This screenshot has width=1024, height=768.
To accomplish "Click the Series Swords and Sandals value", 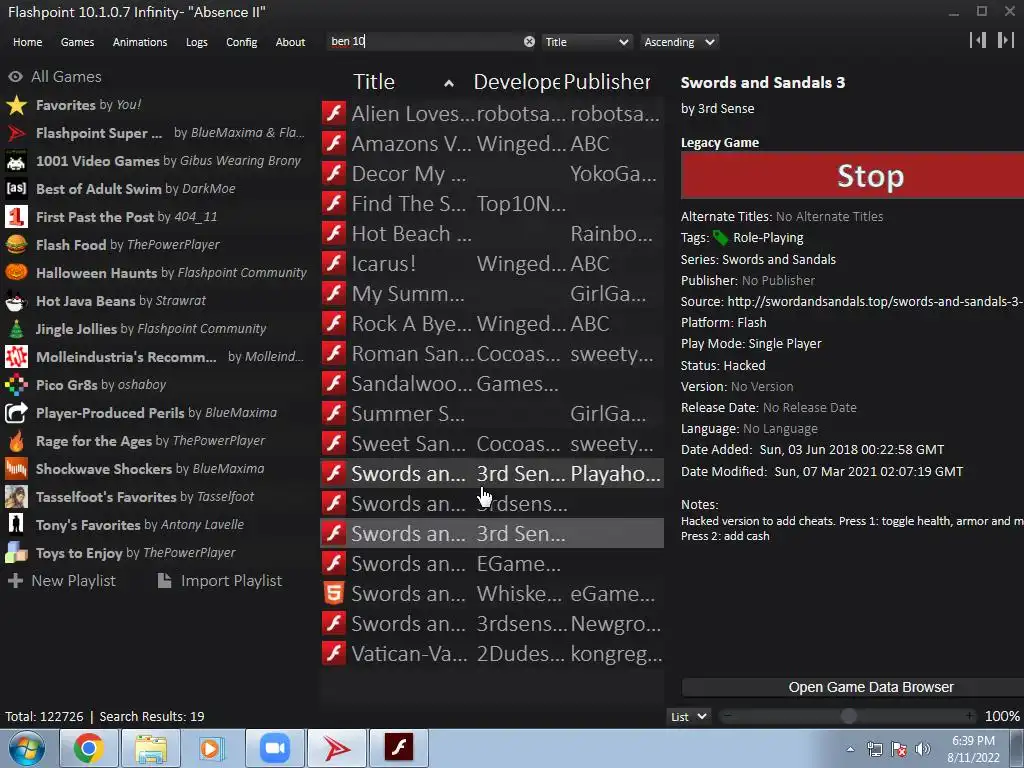I will 778,259.
